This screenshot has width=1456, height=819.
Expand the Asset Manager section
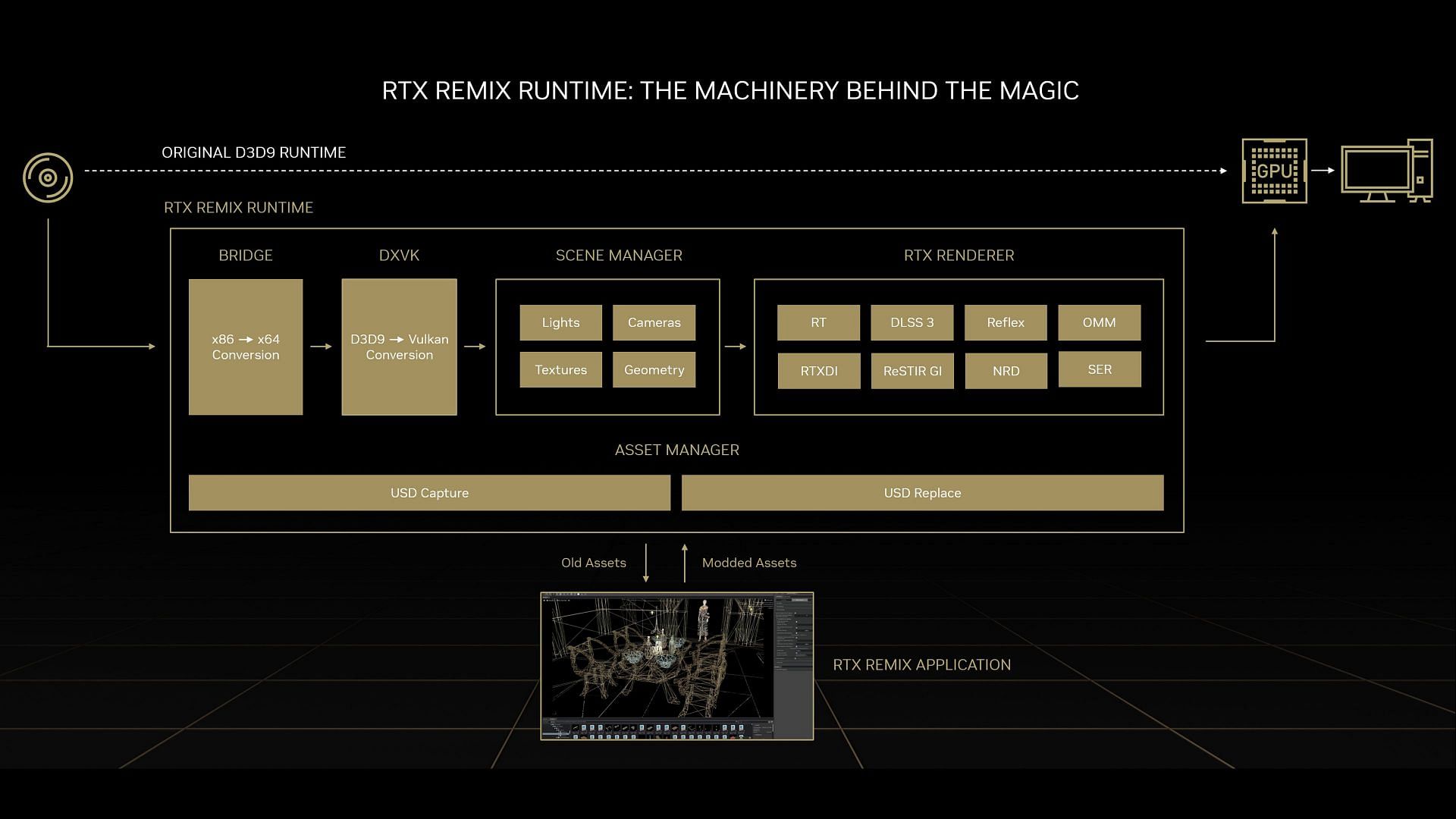(677, 449)
